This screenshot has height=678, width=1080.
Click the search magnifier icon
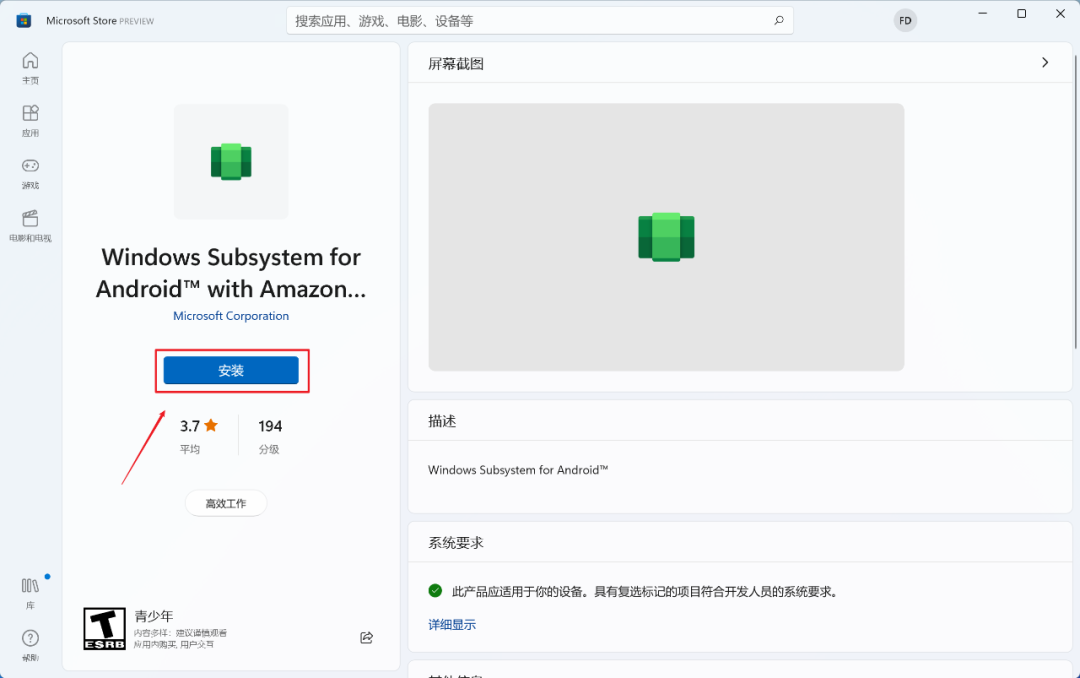(x=778, y=21)
